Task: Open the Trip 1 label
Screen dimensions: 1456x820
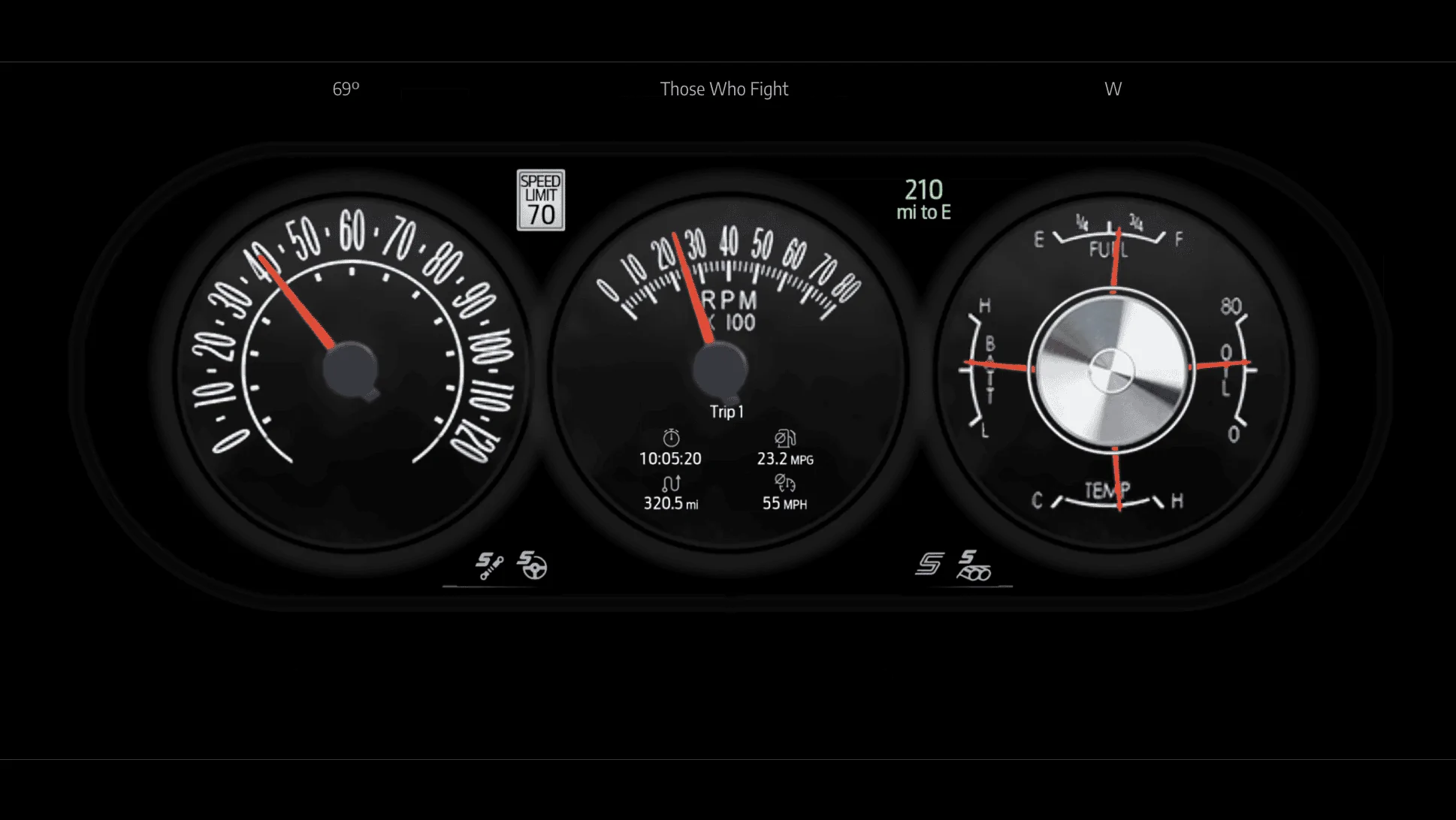Action: pos(726,412)
